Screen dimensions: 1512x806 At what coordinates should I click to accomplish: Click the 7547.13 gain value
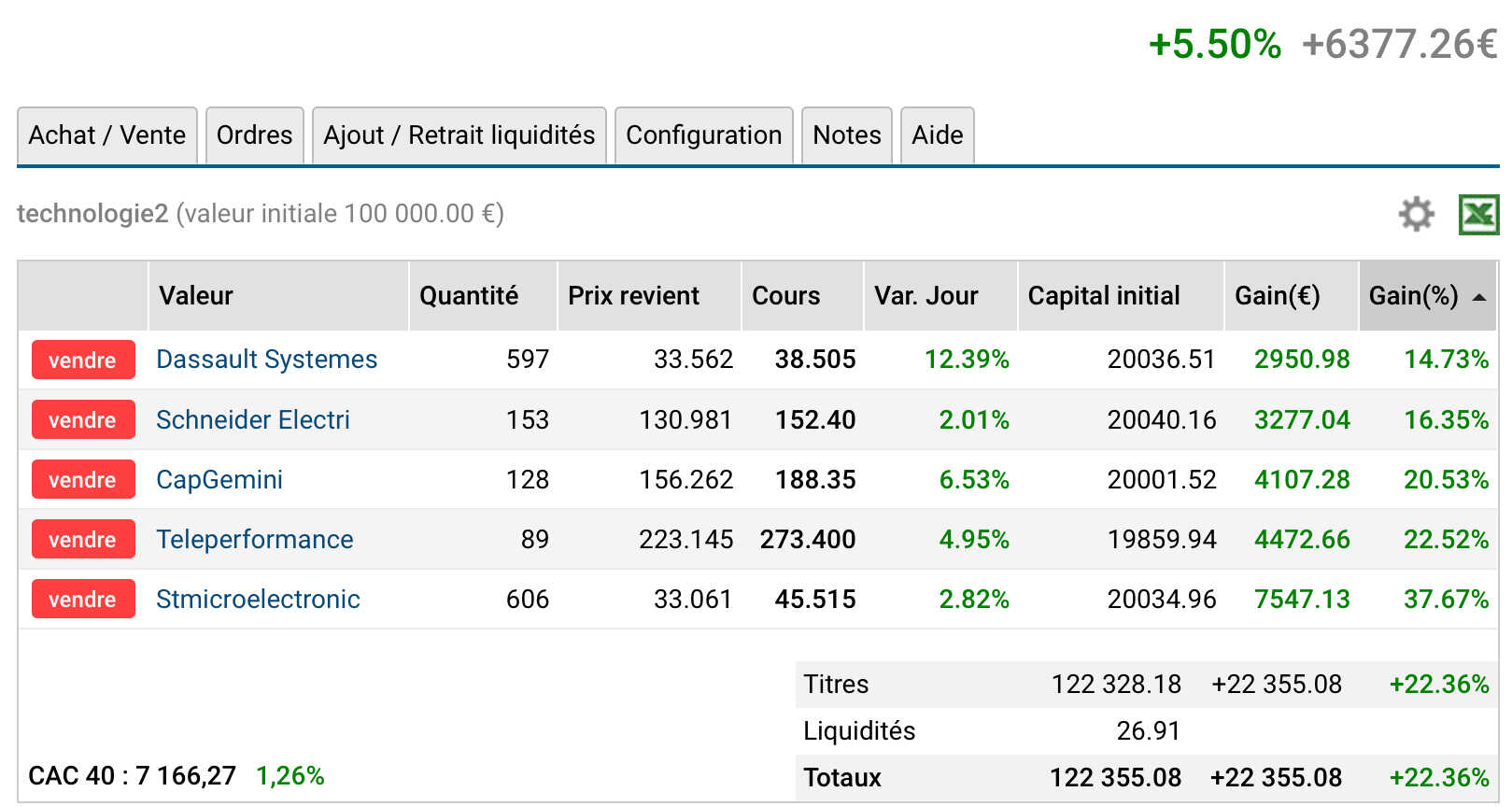tap(1302, 599)
